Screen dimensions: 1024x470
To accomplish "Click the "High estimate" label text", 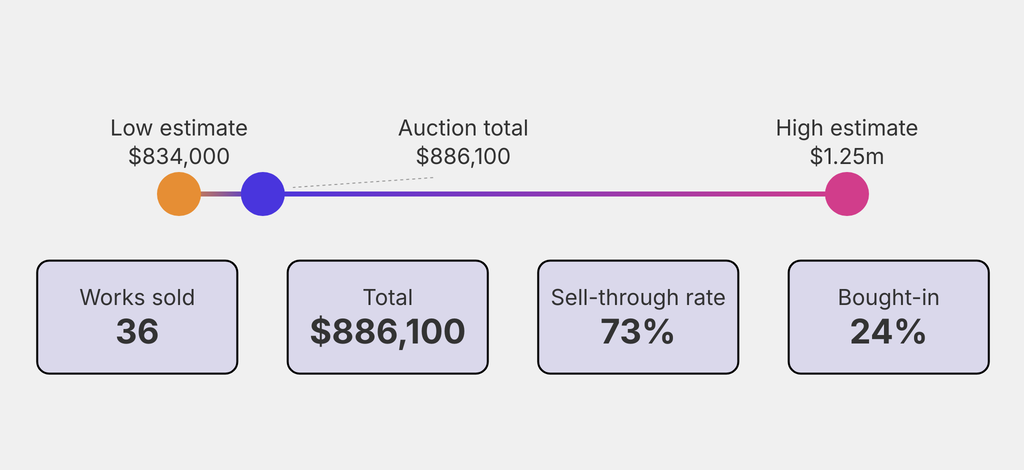I will pyautogui.click(x=847, y=128).
